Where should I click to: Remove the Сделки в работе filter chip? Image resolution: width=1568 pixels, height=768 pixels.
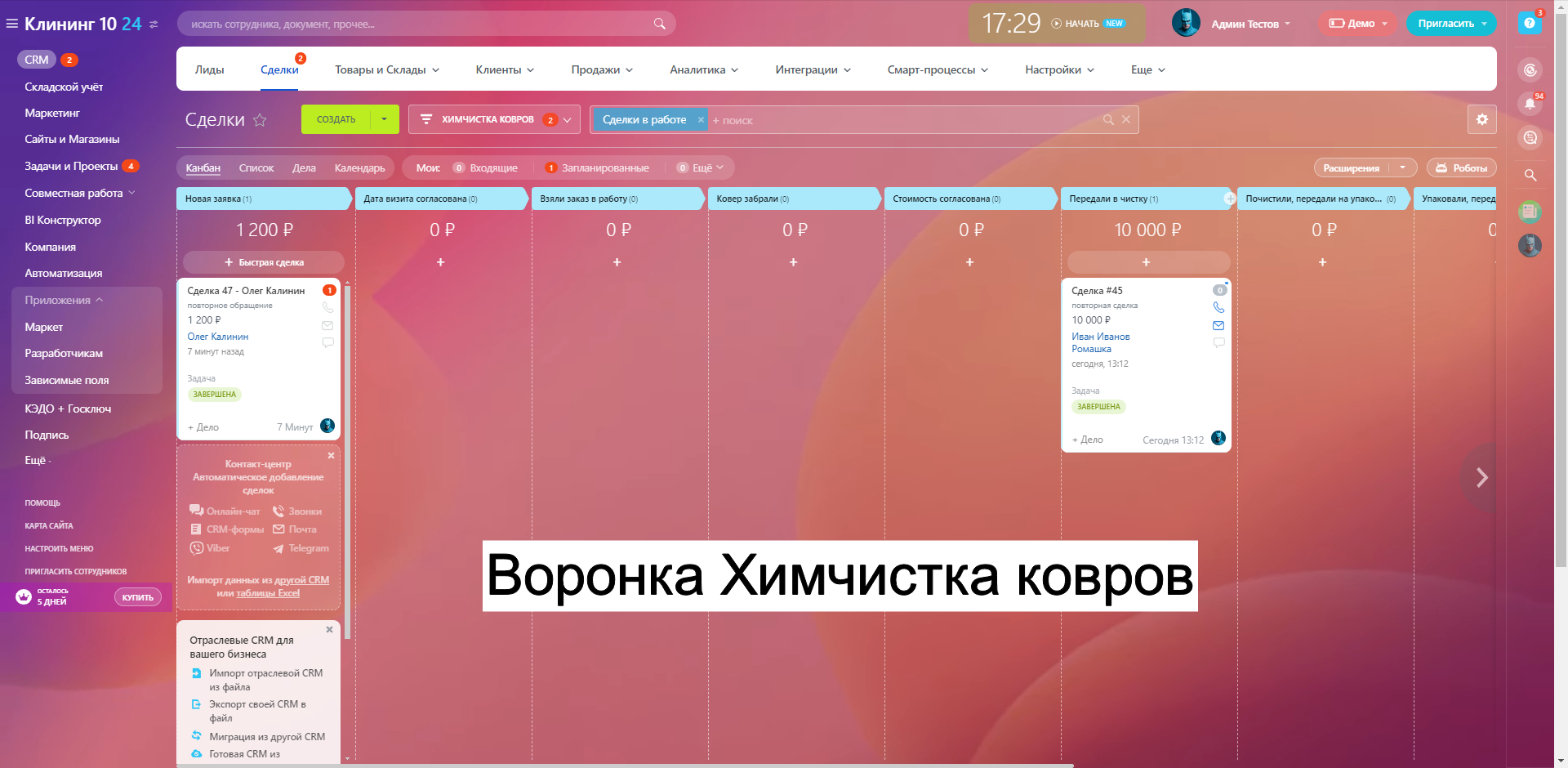coord(701,119)
